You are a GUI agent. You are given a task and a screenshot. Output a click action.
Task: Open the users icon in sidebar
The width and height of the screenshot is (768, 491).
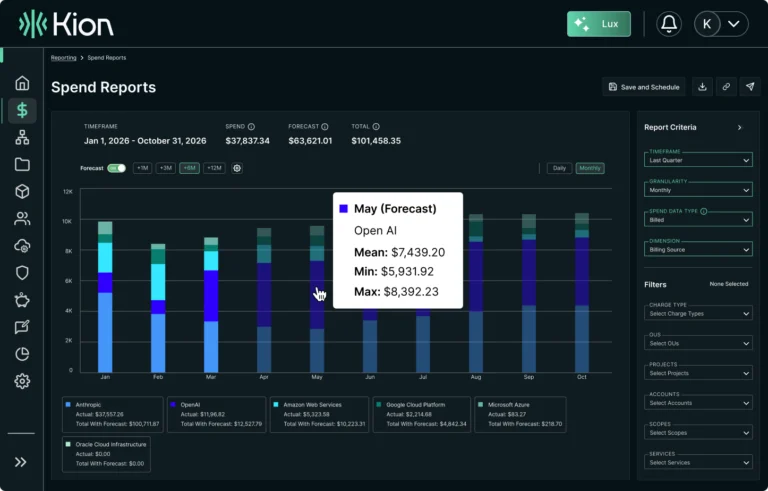click(22, 219)
